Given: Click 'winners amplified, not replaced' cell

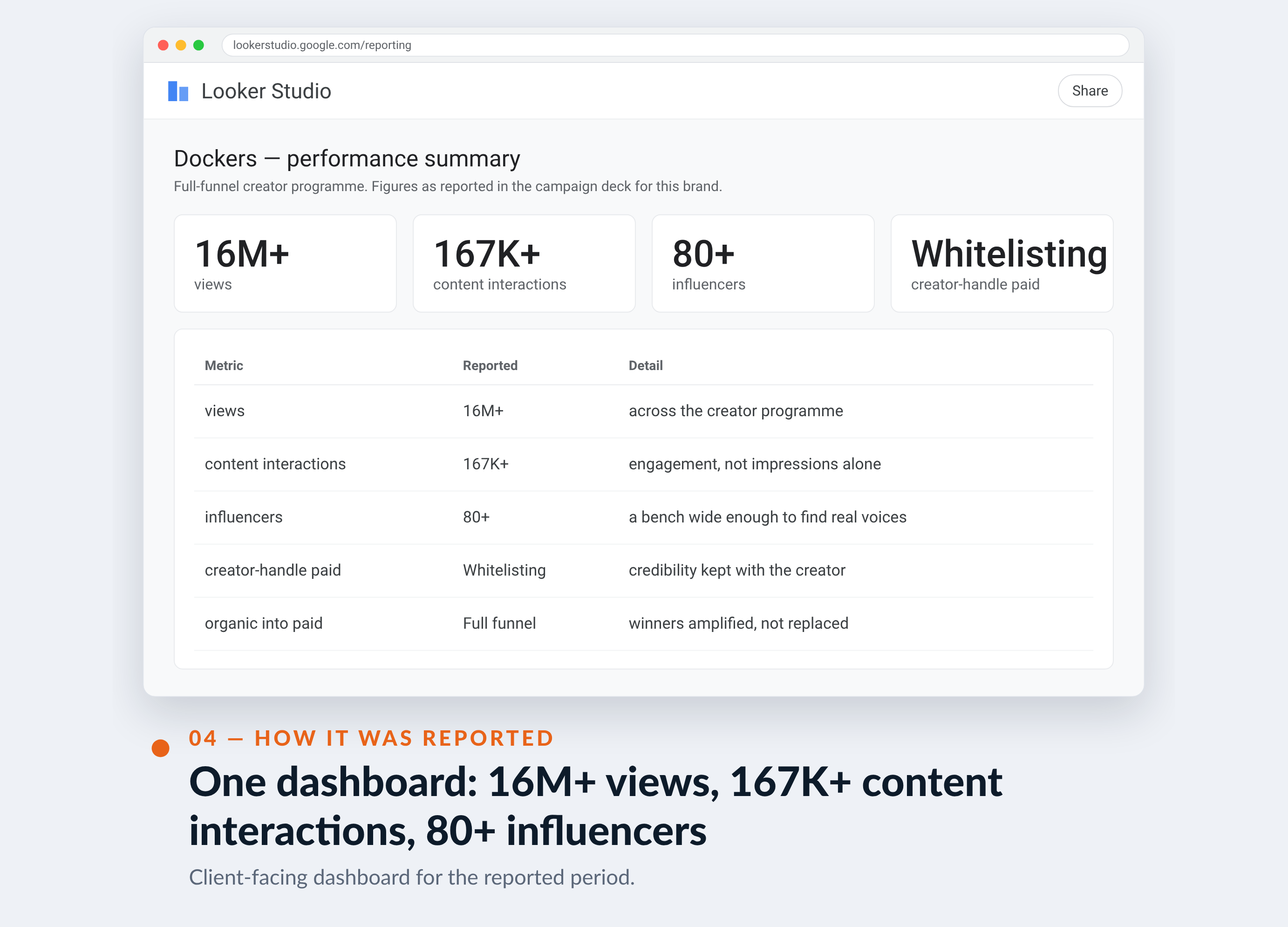Looking at the screenshot, I should 738,624.
